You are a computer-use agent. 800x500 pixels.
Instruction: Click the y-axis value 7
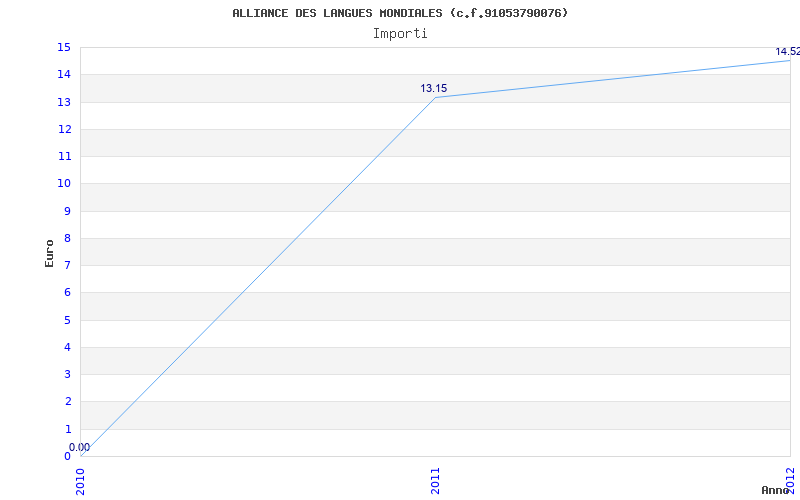tap(67, 265)
